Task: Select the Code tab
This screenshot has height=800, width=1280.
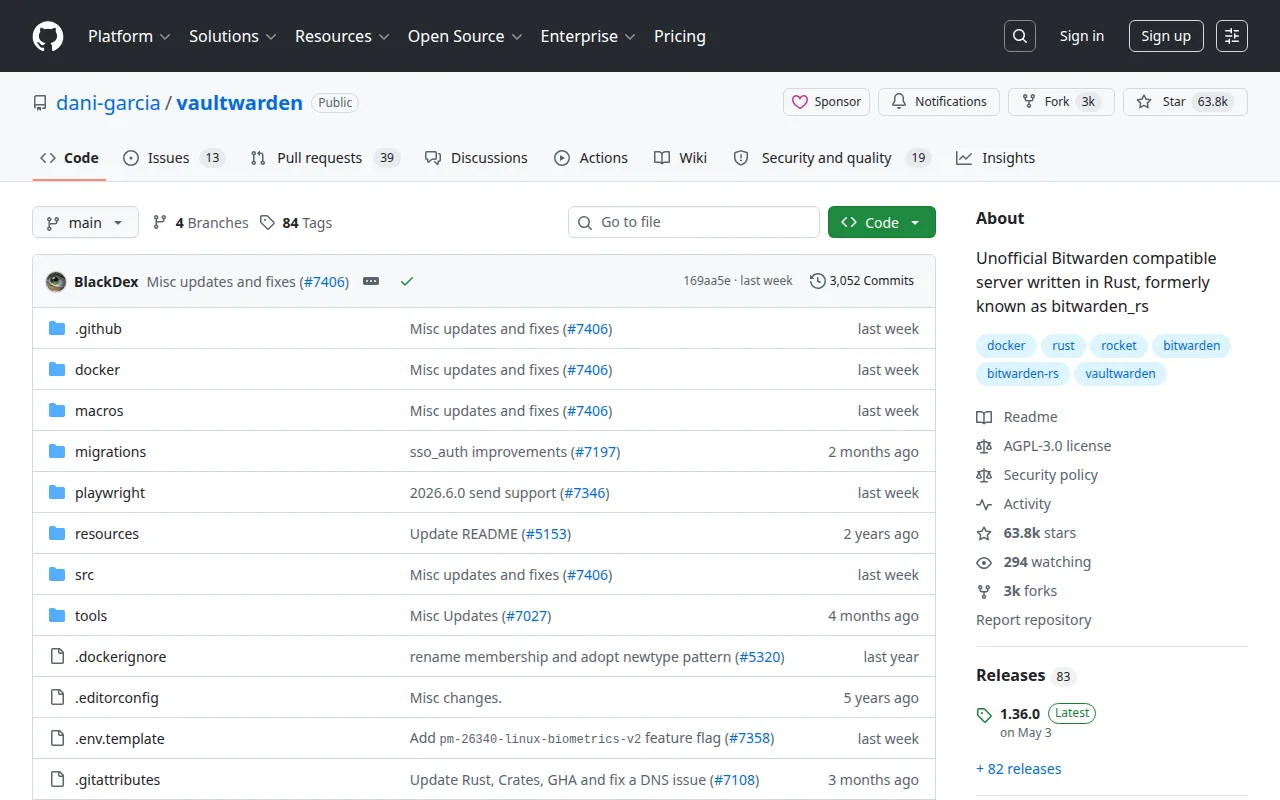Action: [x=69, y=158]
